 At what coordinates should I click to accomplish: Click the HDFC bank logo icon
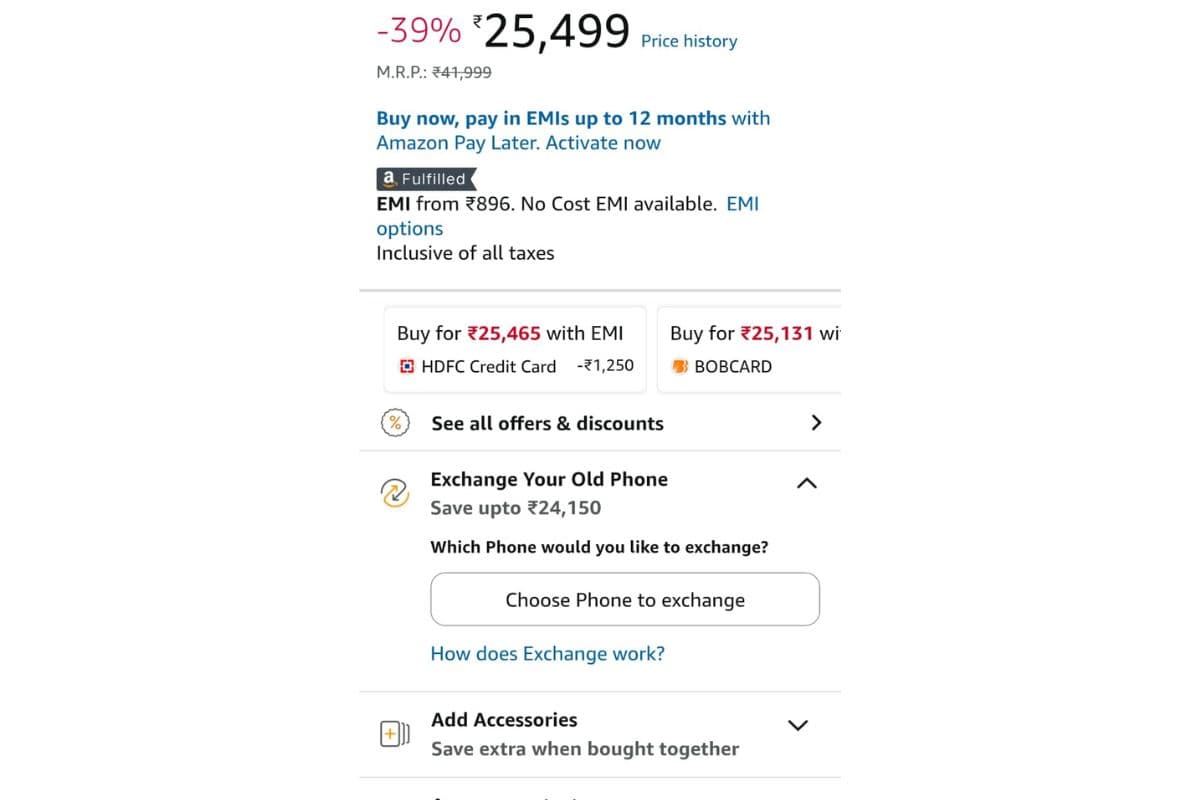(406, 366)
